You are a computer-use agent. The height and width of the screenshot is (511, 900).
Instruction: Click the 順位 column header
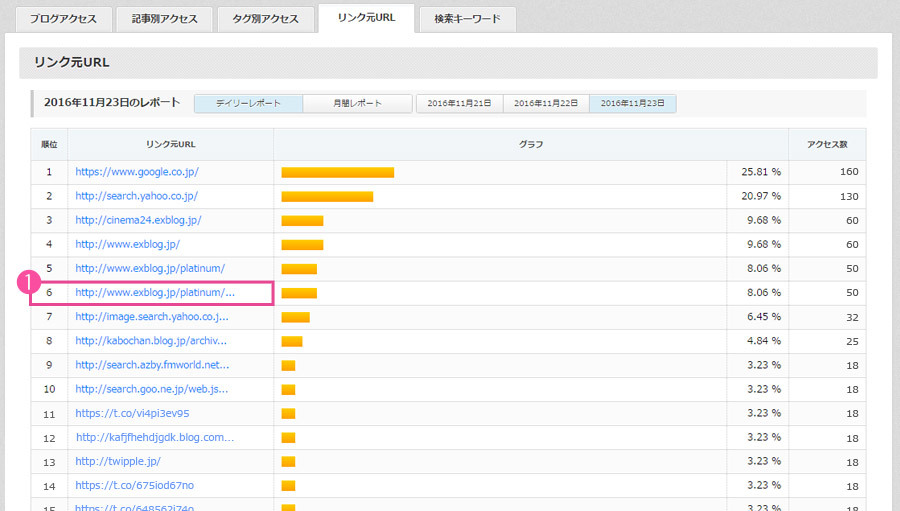[x=49, y=144]
